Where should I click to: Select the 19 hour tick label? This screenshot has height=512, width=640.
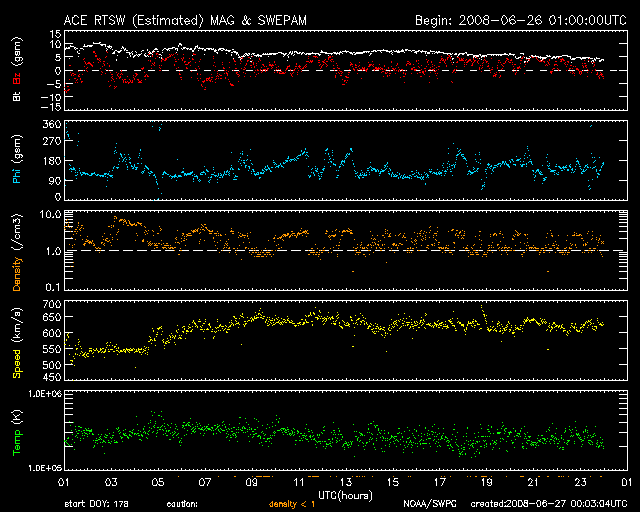(487, 482)
